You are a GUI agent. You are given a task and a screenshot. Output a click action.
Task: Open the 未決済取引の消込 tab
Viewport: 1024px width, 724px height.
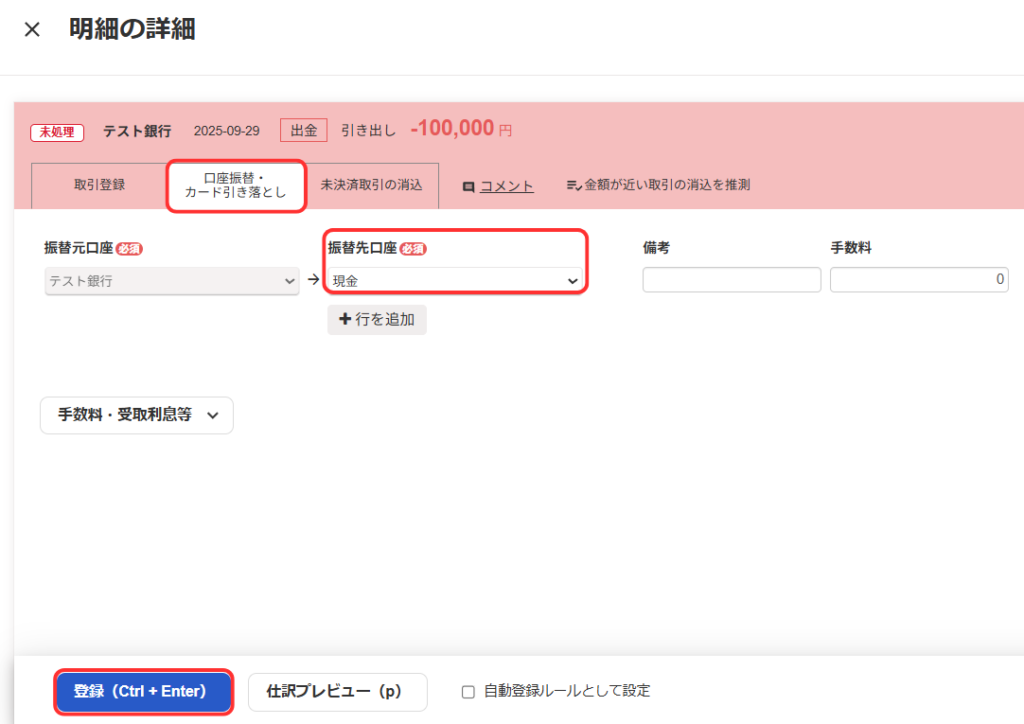(x=371, y=185)
